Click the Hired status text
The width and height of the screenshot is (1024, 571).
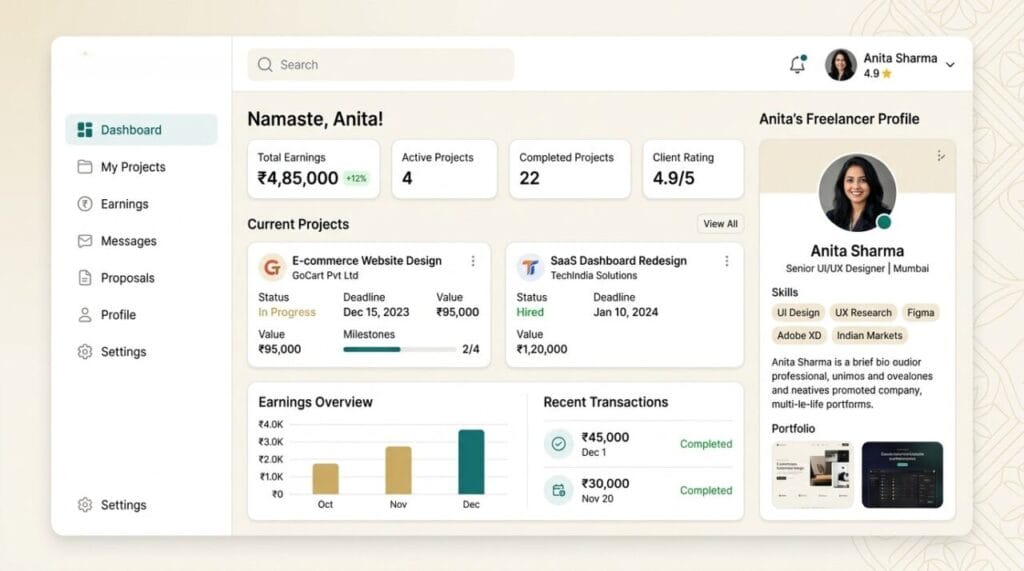(x=530, y=312)
